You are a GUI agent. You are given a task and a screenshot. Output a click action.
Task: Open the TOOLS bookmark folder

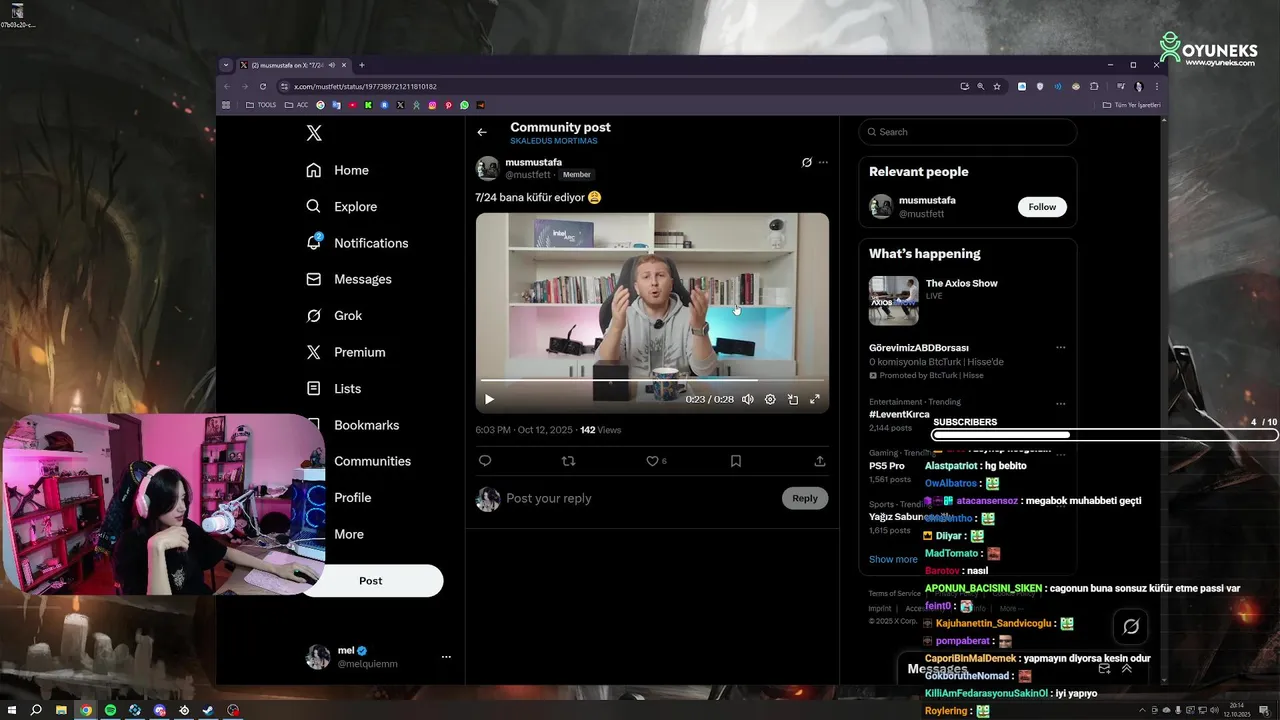pos(261,105)
